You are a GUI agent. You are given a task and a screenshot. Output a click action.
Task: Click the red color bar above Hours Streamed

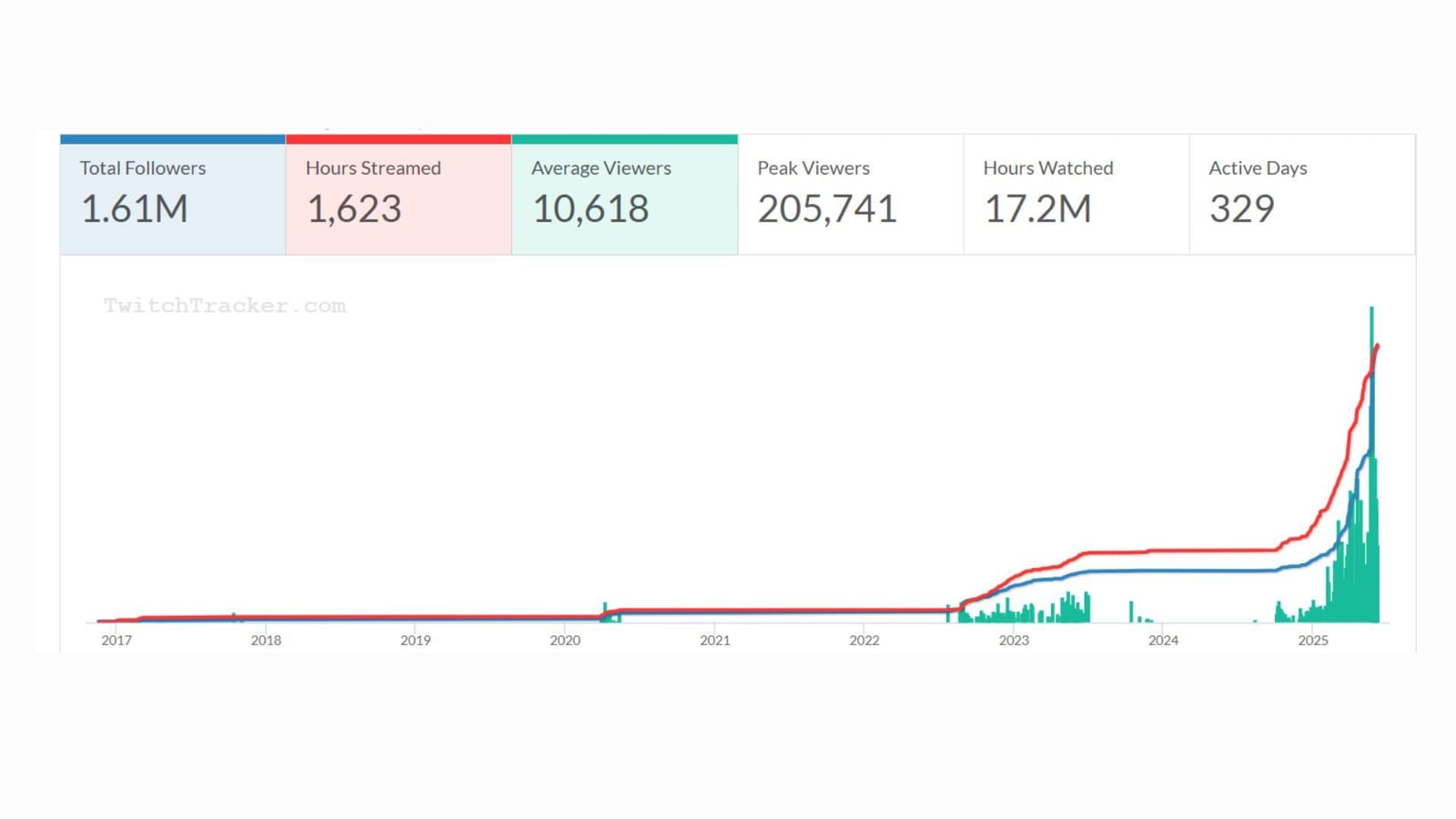pyautogui.click(x=398, y=137)
